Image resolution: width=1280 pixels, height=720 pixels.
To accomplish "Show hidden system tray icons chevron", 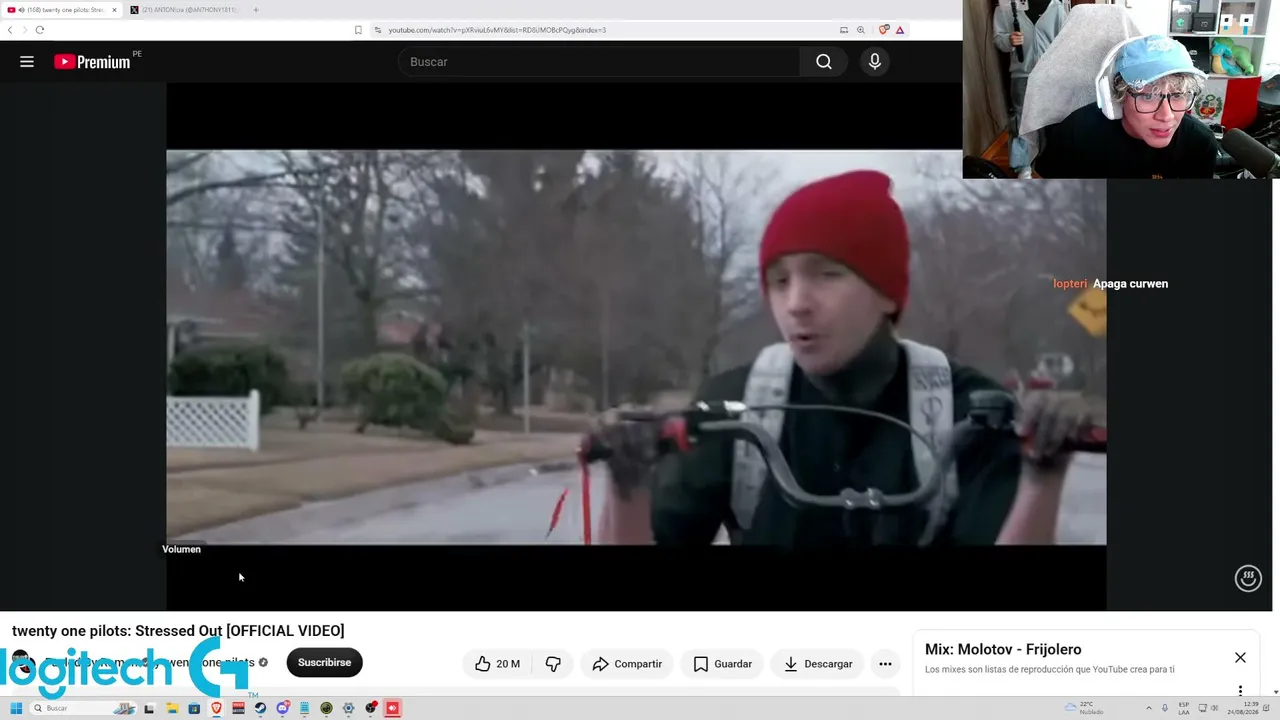I will click(x=1148, y=708).
